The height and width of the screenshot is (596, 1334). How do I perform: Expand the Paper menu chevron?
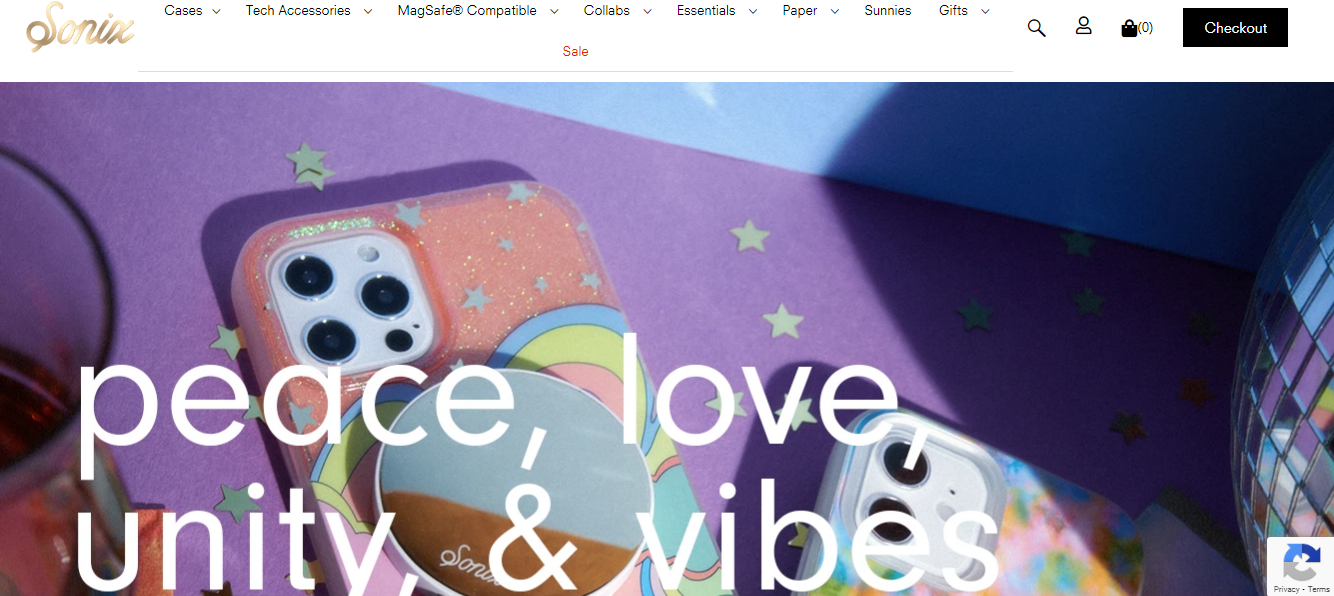[834, 11]
